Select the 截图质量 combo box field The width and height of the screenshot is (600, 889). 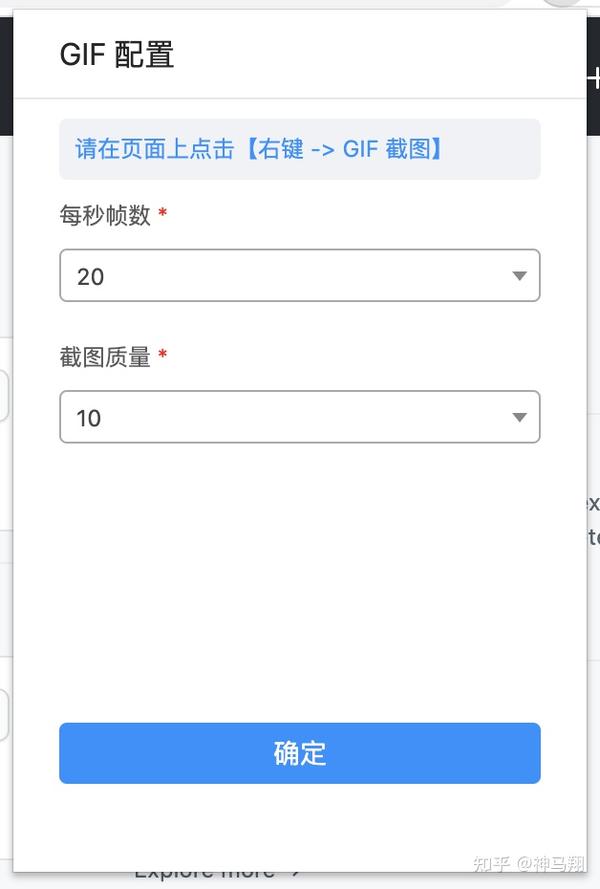coord(300,417)
